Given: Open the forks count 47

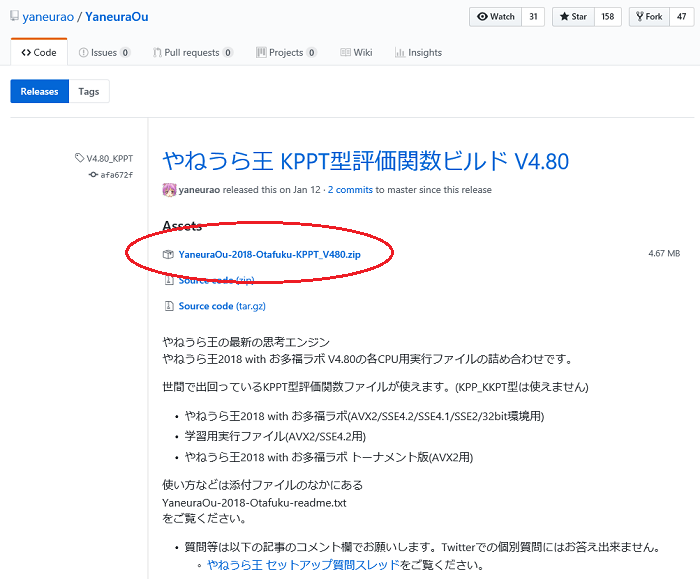Looking at the screenshot, I should click(x=681, y=17).
